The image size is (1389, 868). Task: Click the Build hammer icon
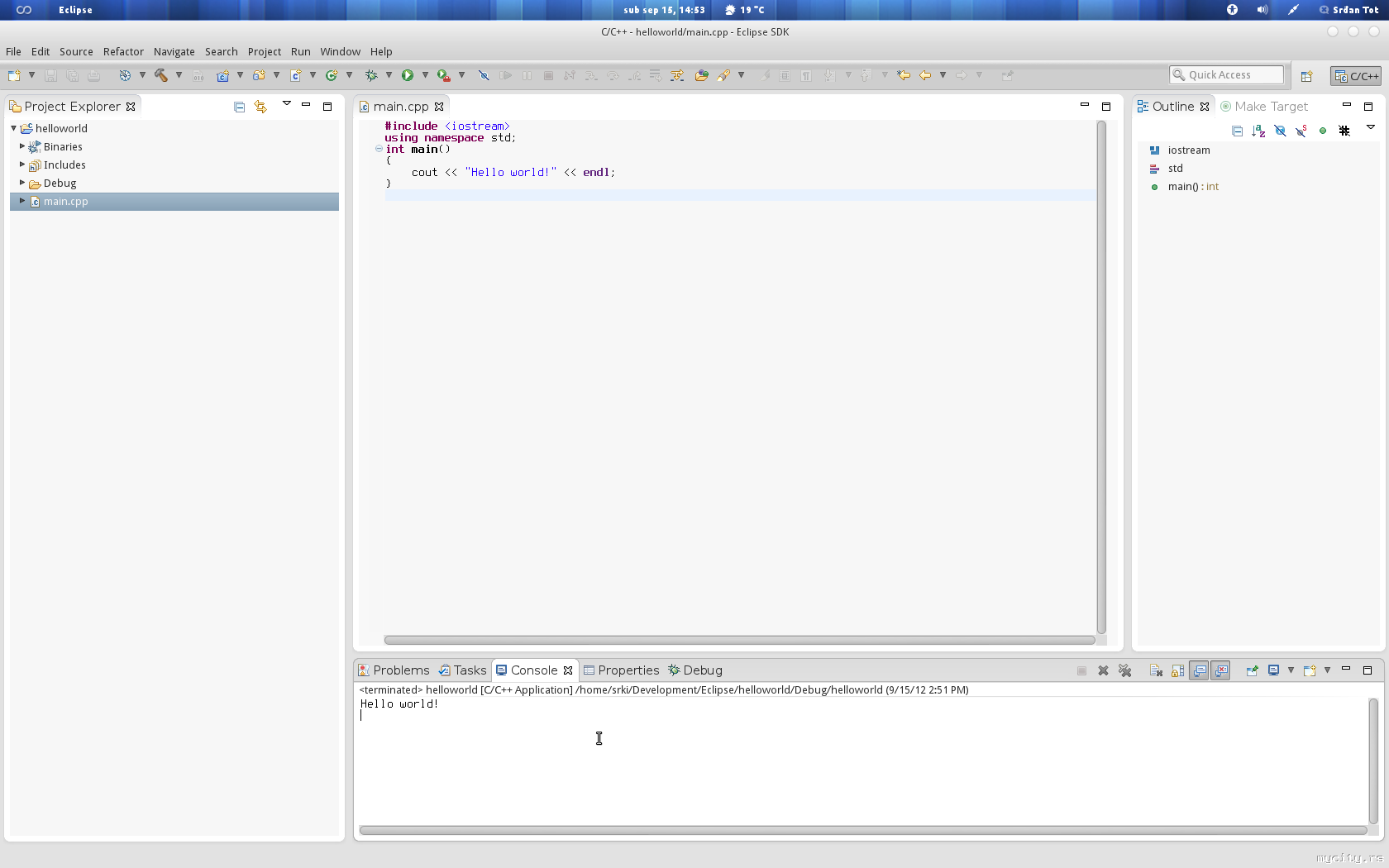click(160, 75)
